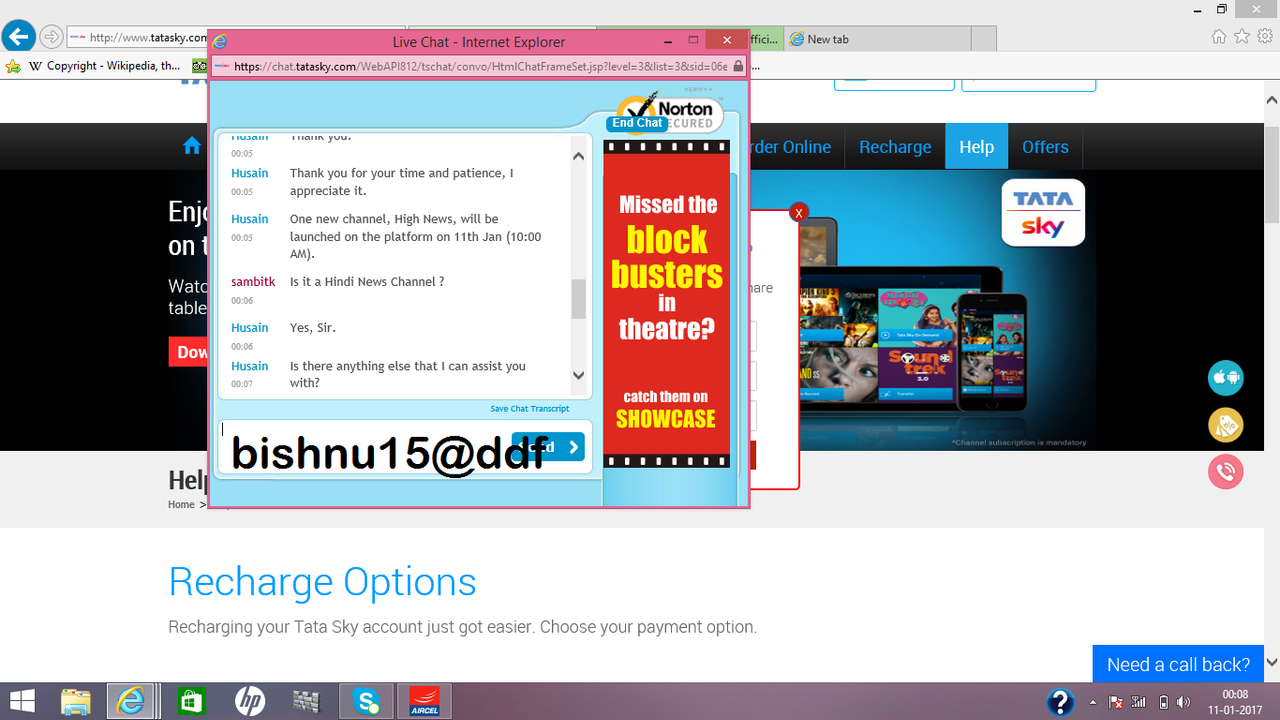Open the Favorites star icon in main browser
This screenshot has width=1280, height=720.
click(x=1242, y=37)
